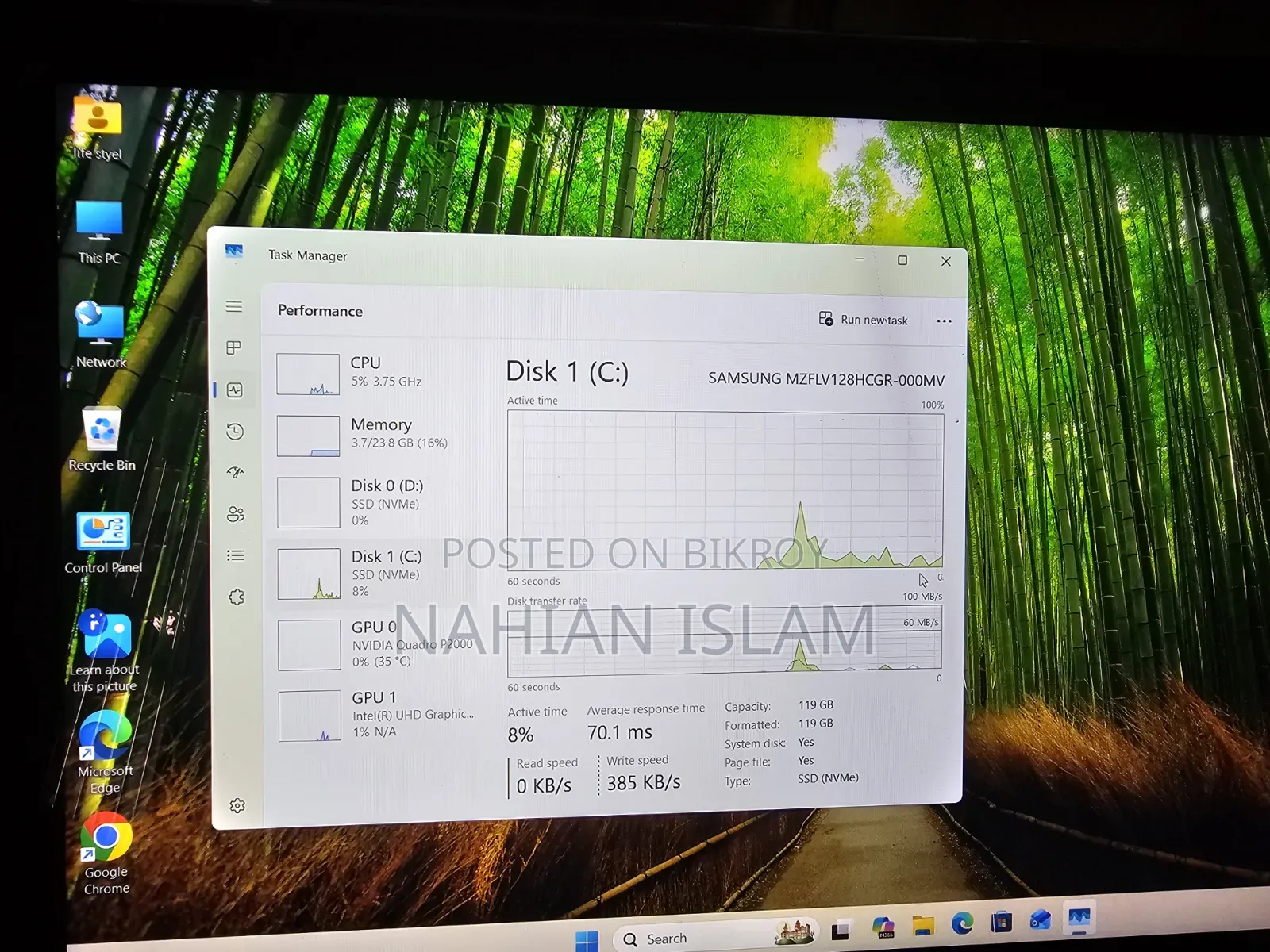Open the Processes page icon
1270x952 pixels.
pos(233,347)
